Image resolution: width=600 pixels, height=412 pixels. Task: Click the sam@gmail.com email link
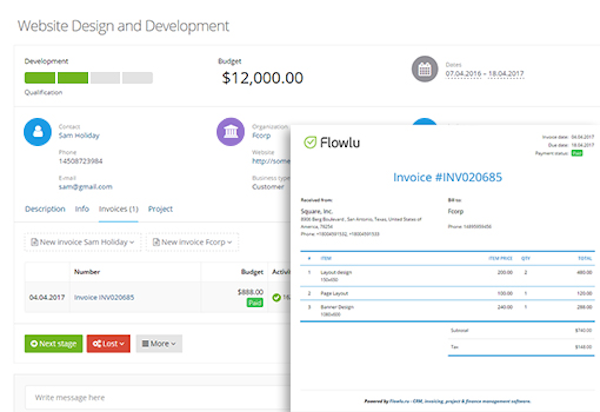pos(85,187)
